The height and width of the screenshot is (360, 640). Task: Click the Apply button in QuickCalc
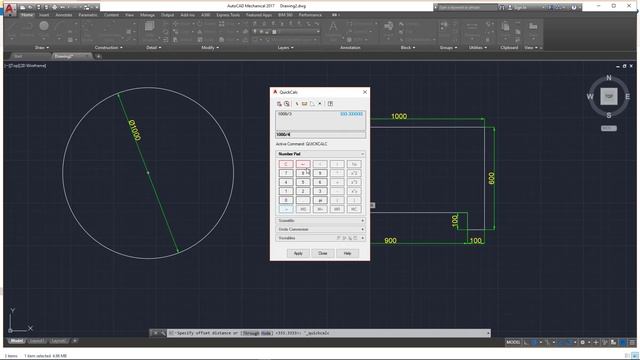298,253
